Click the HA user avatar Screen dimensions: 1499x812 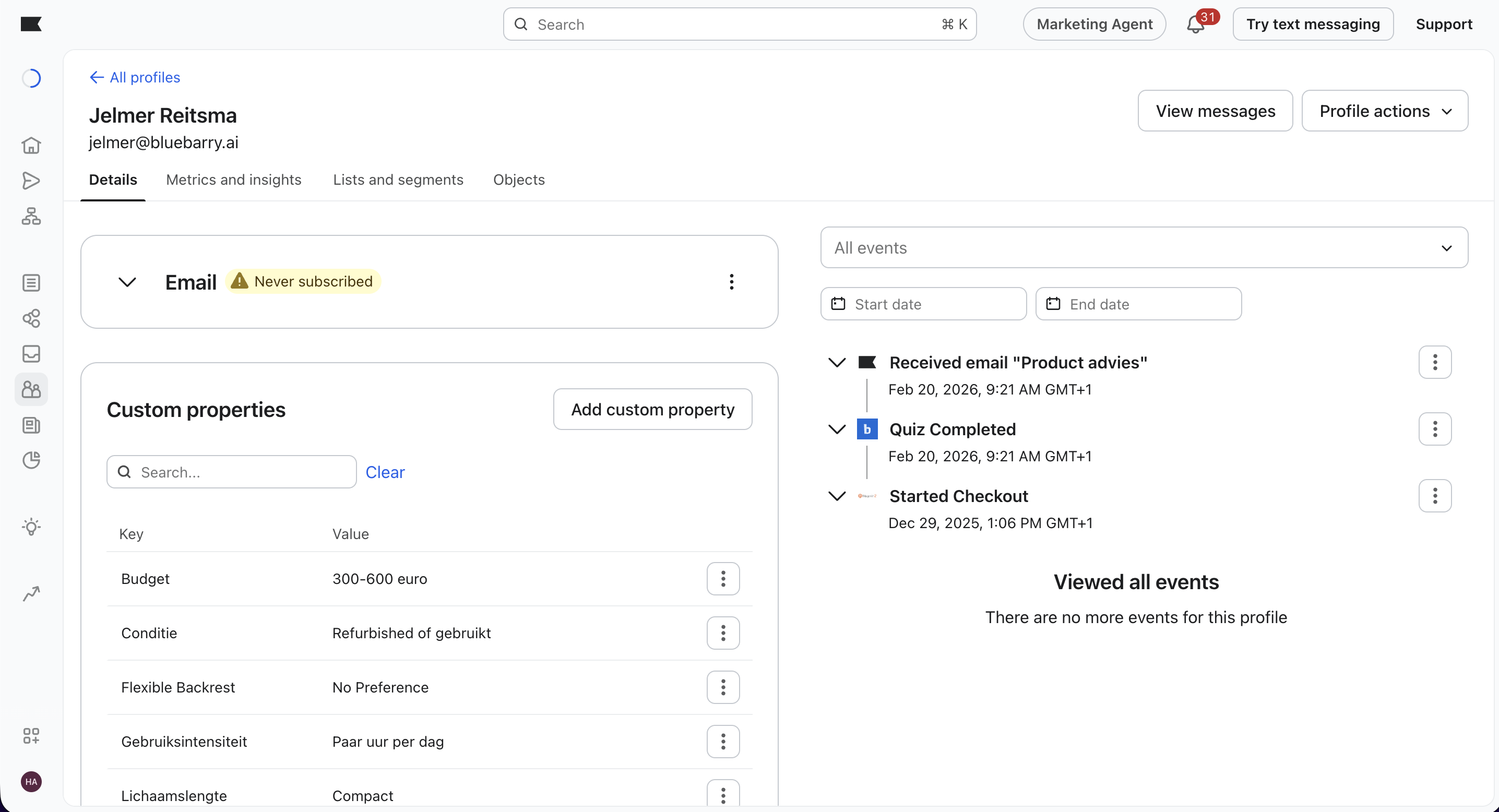(31, 782)
